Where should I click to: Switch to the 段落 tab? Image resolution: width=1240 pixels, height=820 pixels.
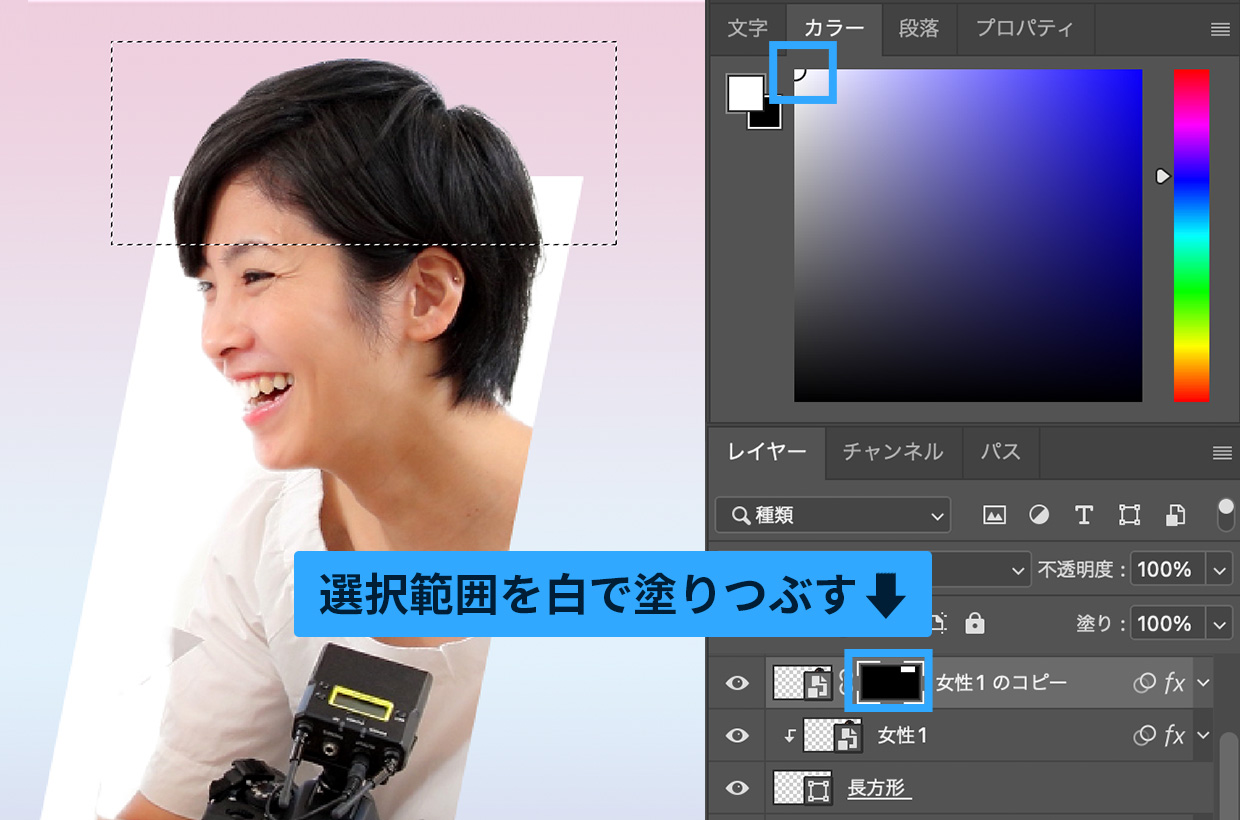[919, 28]
